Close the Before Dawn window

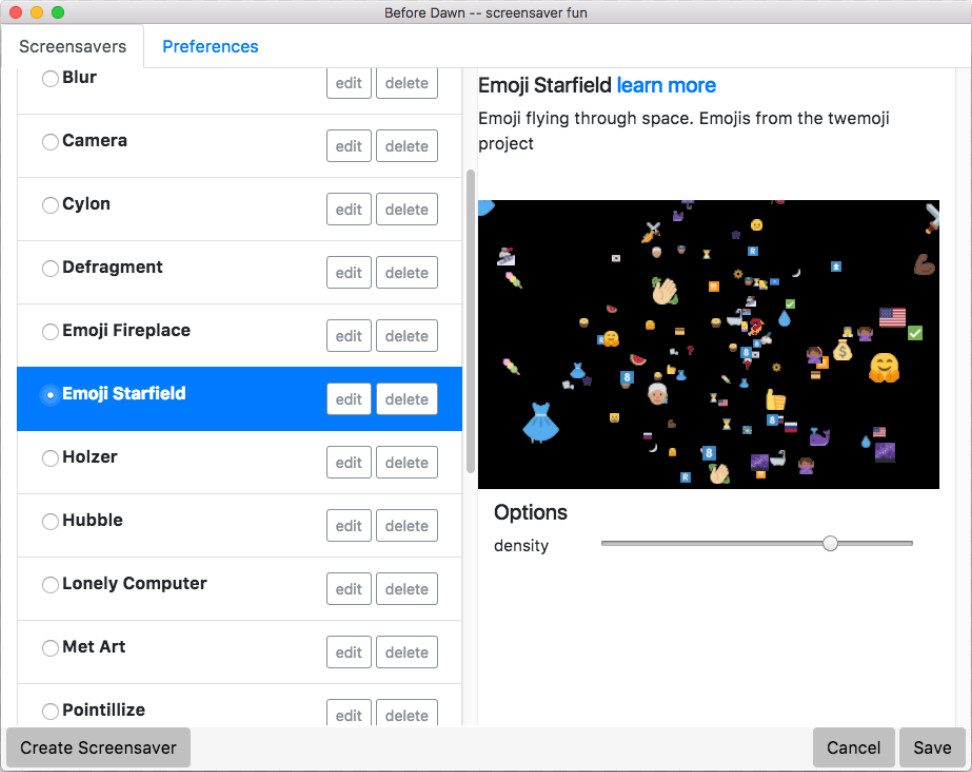coord(15,12)
